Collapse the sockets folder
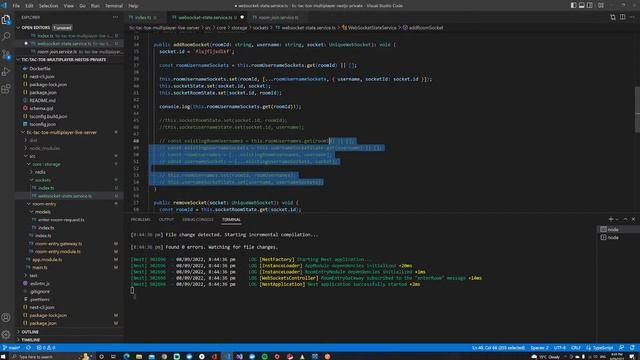The height and width of the screenshot is (360, 640). pyautogui.click(x=43, y=180)
